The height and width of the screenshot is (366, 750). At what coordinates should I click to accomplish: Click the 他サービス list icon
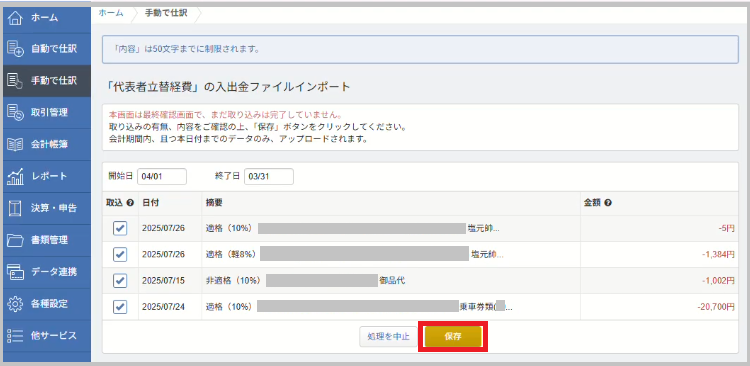[15, 335]
